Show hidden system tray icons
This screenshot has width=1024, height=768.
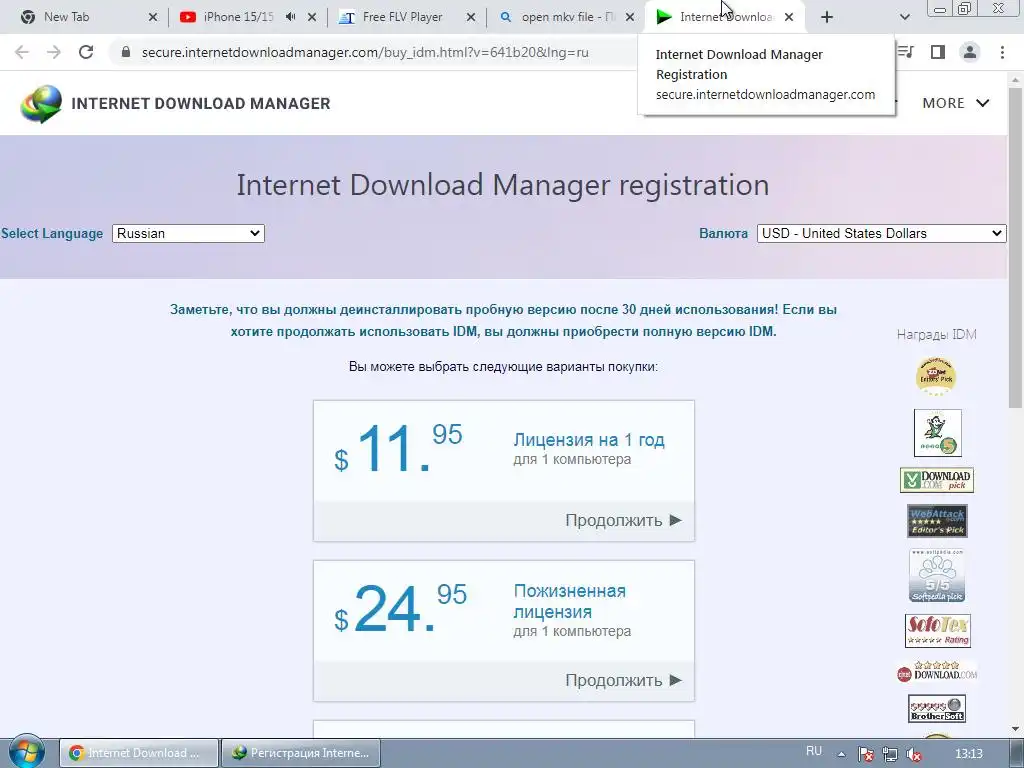point(842,754)
